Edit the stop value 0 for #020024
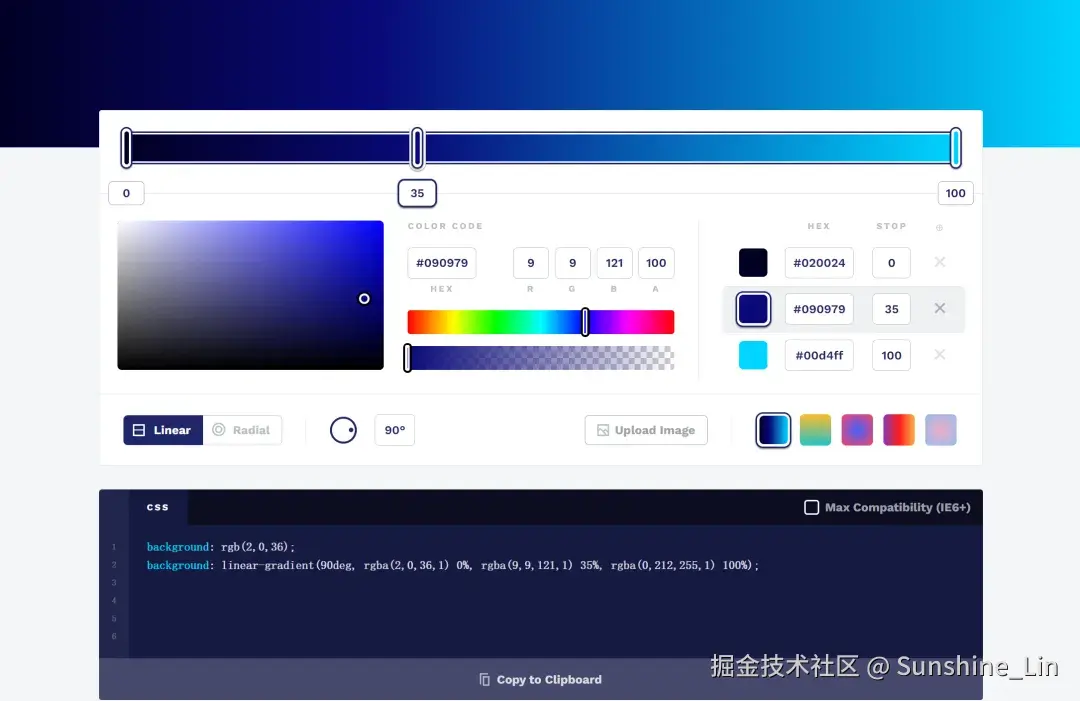Viewport: 1080px width, 701px height. 891,262
